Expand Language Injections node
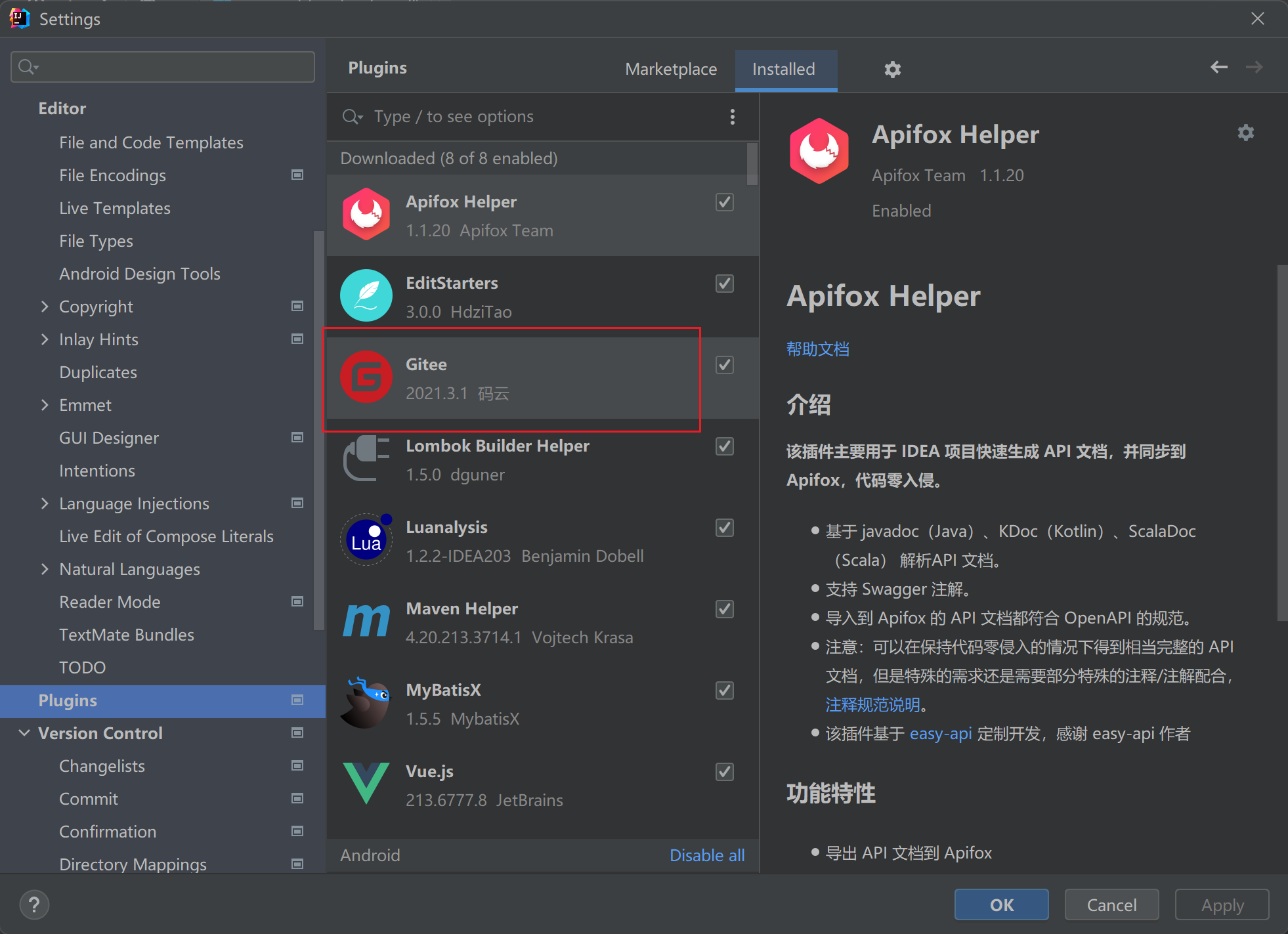This screenshot has height=934, width=1288. [x=45, y=503]
